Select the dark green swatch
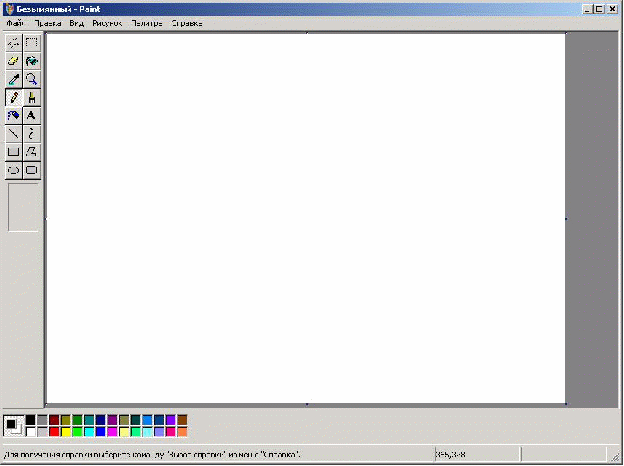The width and height of the screenshot is (624, 466). coord(77,420)
